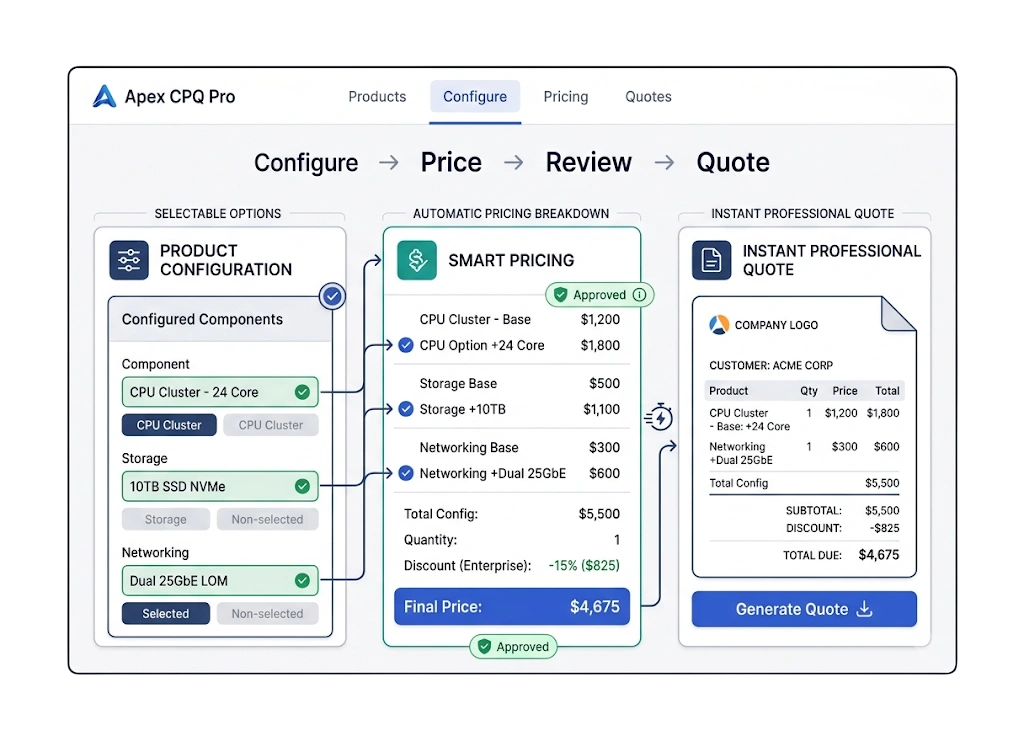The width and height of the screenshot is (1024, 741).
Task: Click the Product column header in quote
Action: 728,390
